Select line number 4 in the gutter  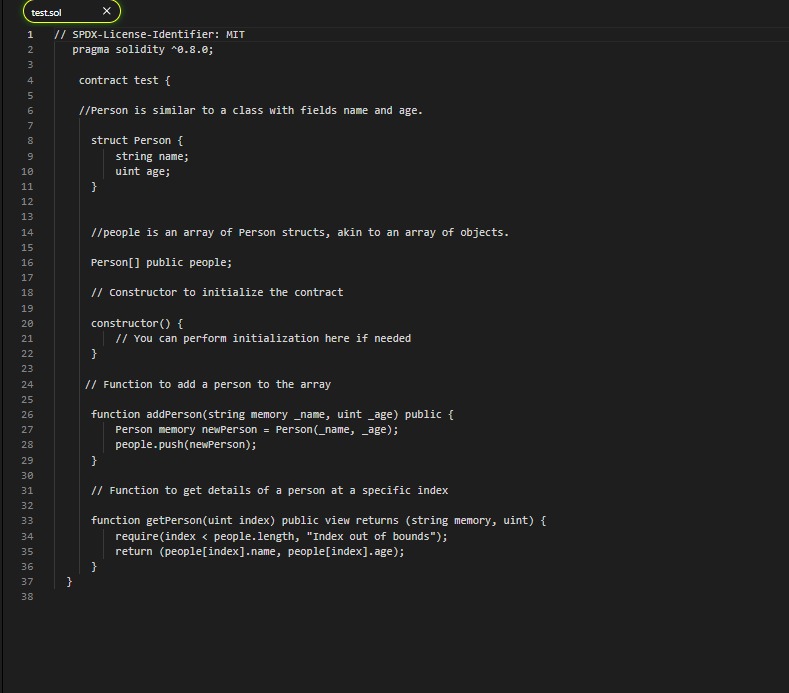click(30, 81)
